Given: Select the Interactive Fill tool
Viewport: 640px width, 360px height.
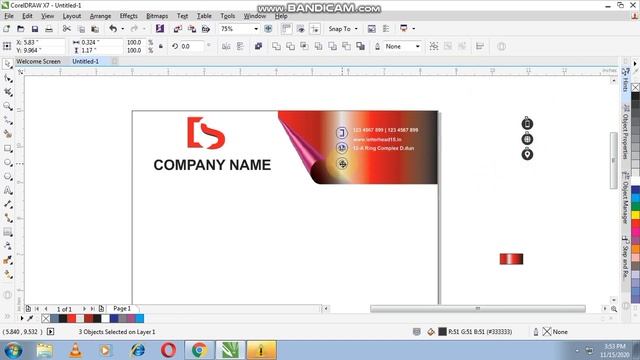Looking at the screenshot, I should pyautogui.click(x=7, y=275).
